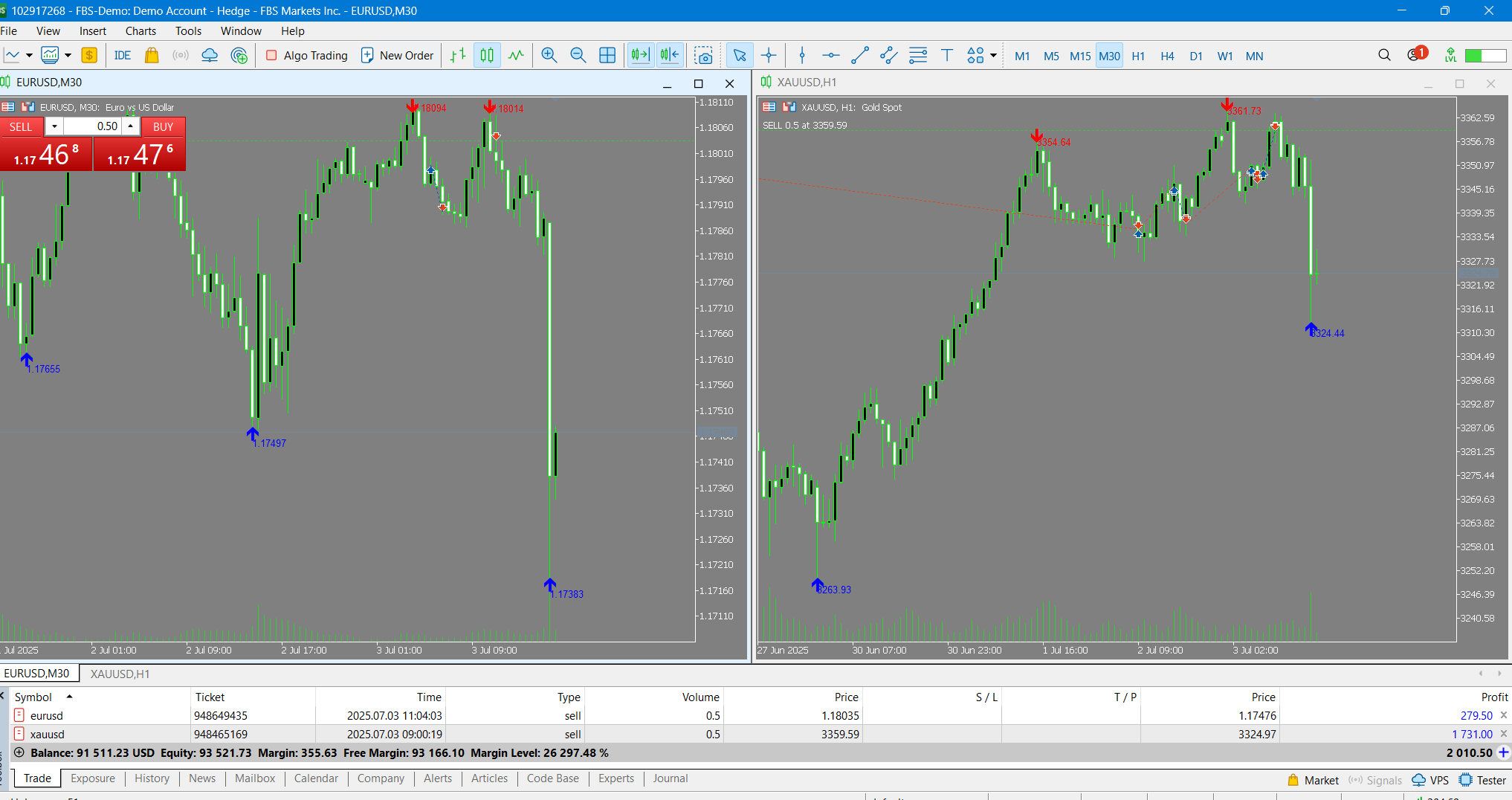The height and width of the screenshot is (800, 1512).
Task: Zoom in on the chart
Action: click(549, 56)
